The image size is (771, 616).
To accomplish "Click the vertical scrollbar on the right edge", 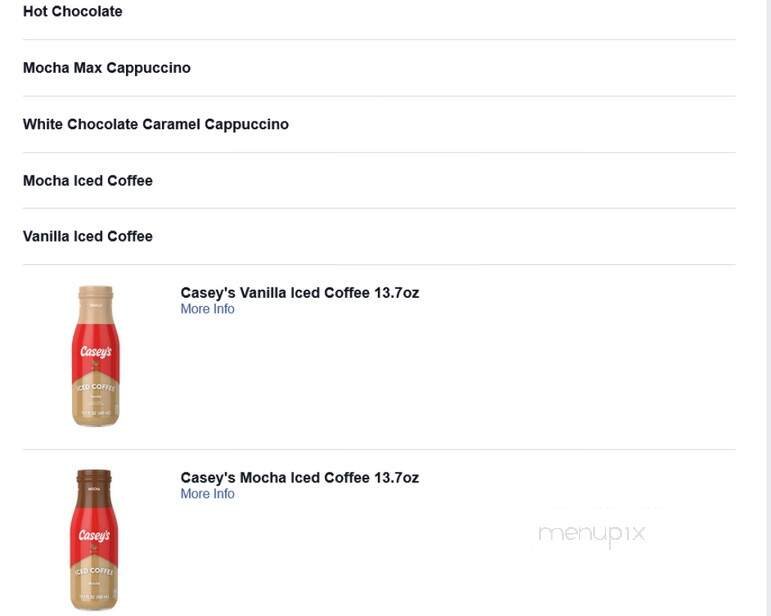I will (767, 300).
